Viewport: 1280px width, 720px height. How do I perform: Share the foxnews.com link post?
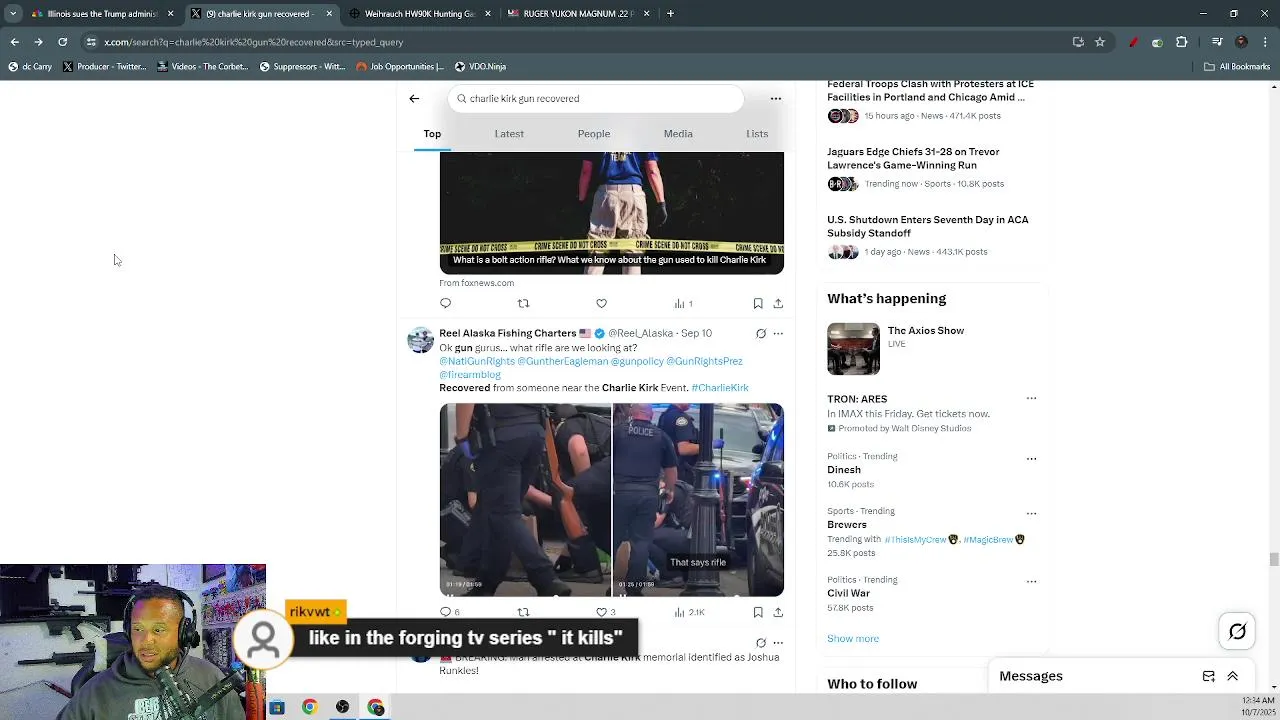point(778,303)
